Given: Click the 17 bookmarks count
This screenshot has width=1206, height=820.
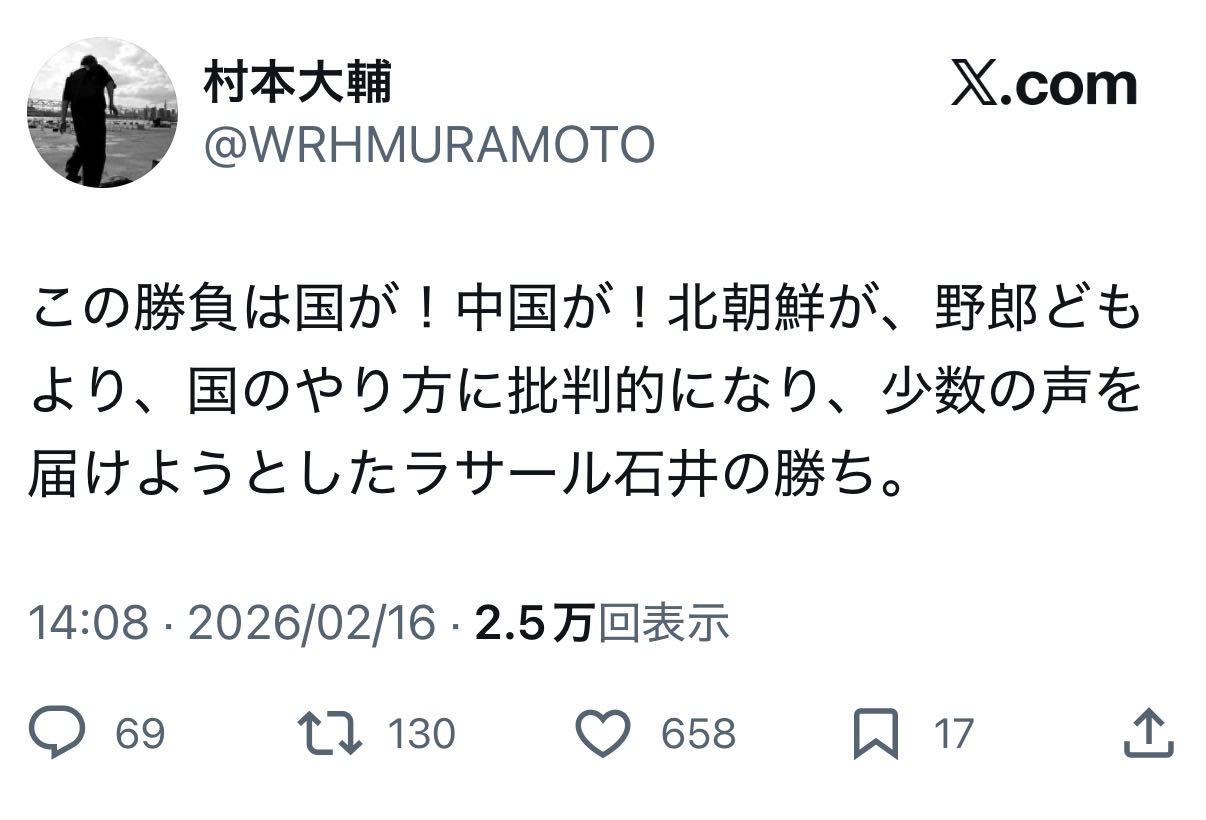Looking at the screenshot, I should pos(953,735).
